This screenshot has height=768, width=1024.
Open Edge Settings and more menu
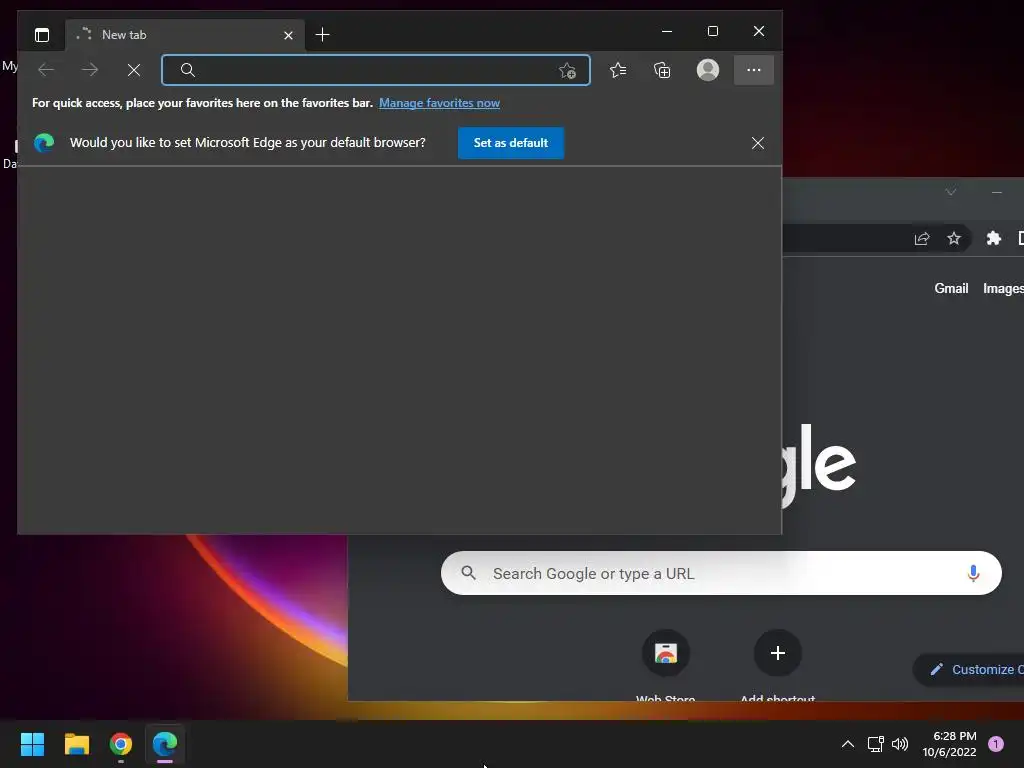coord(754,70)
